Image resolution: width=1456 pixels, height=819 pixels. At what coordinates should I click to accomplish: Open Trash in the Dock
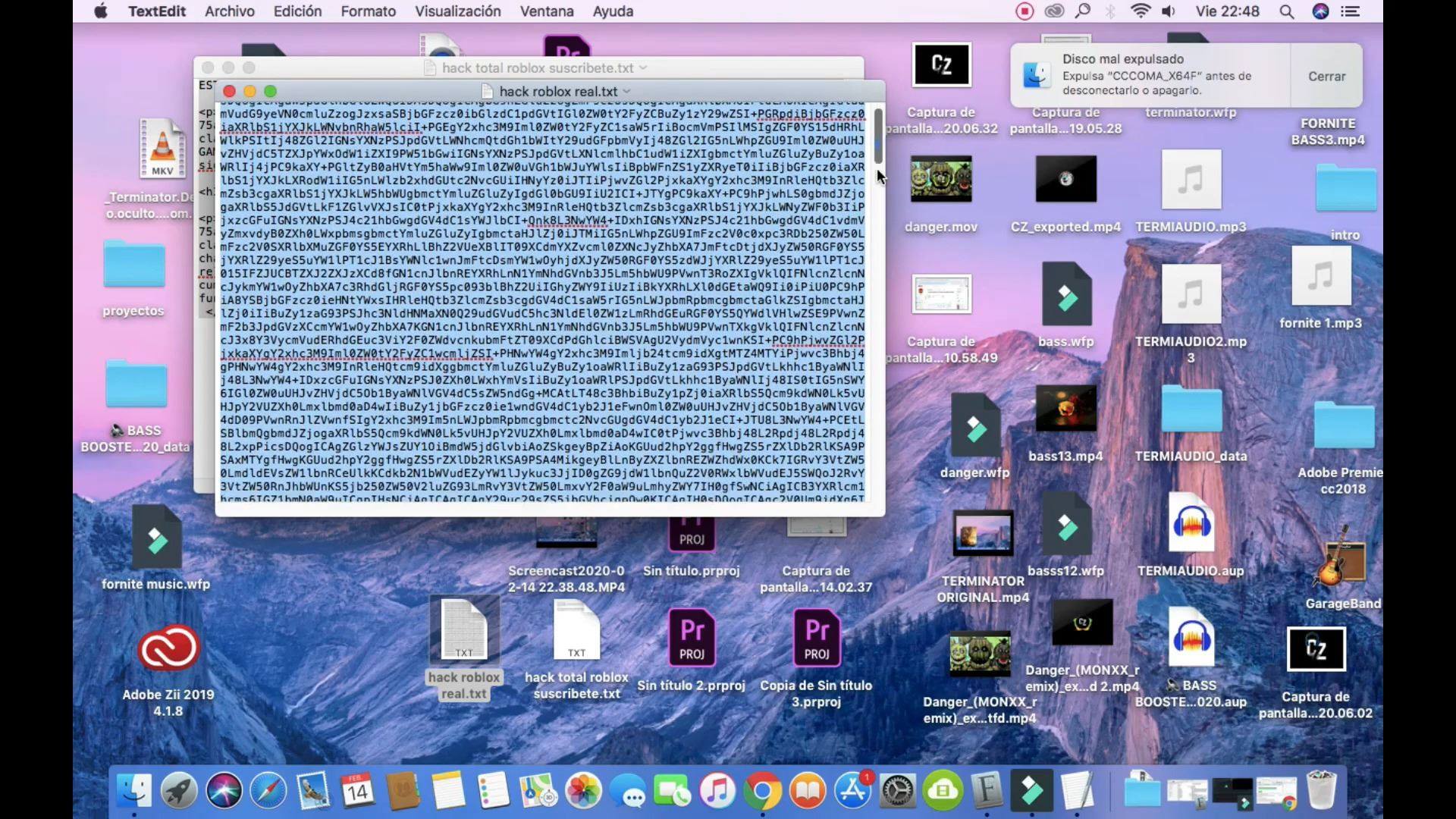pos(1321,792)
